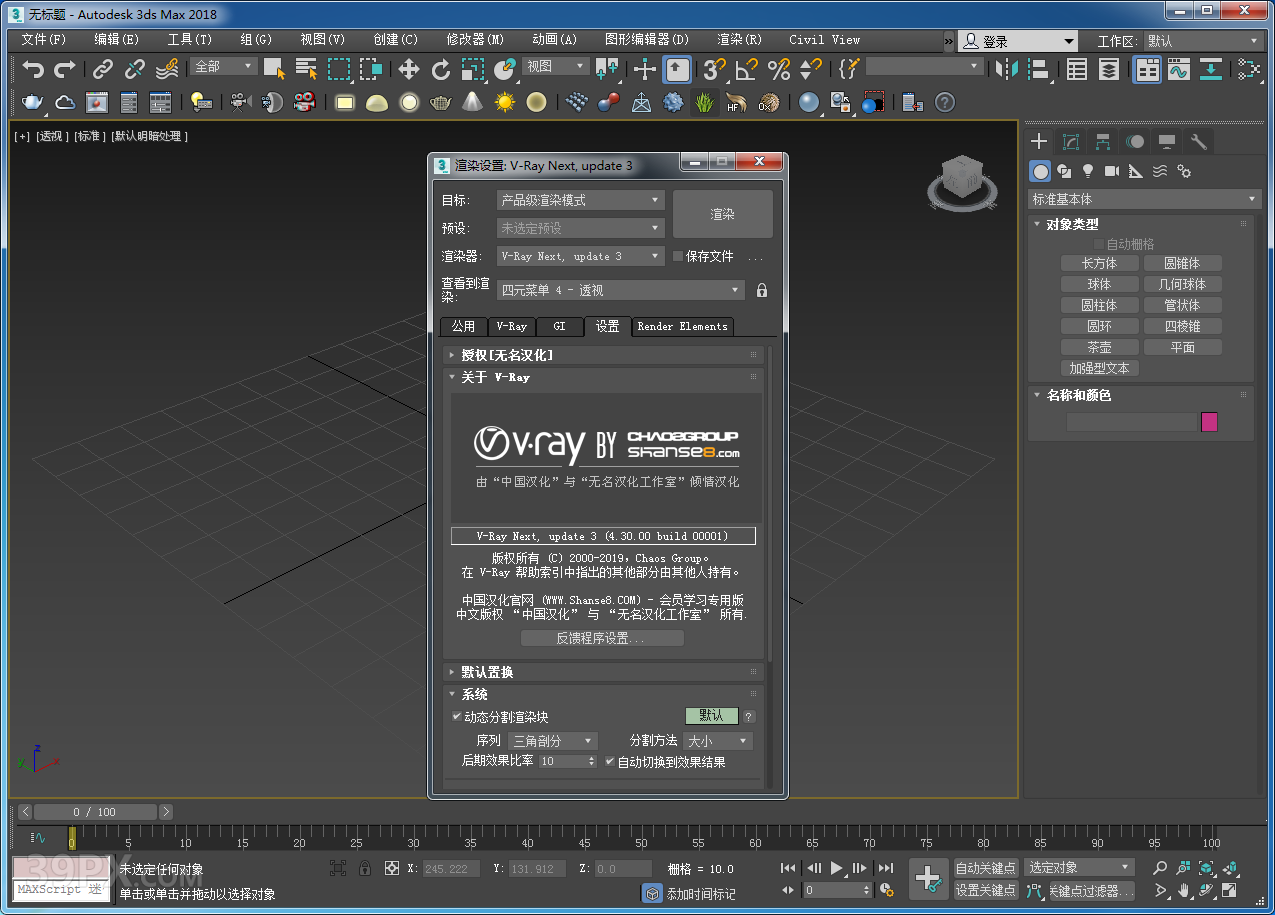Open the Select by Name list tool

(306, 69)
